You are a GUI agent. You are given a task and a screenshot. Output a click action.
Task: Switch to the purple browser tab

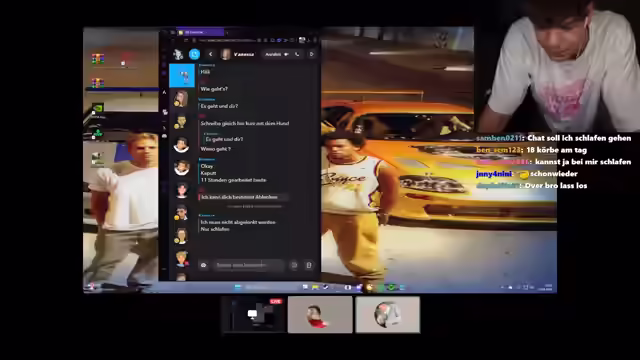coord(200,32)
